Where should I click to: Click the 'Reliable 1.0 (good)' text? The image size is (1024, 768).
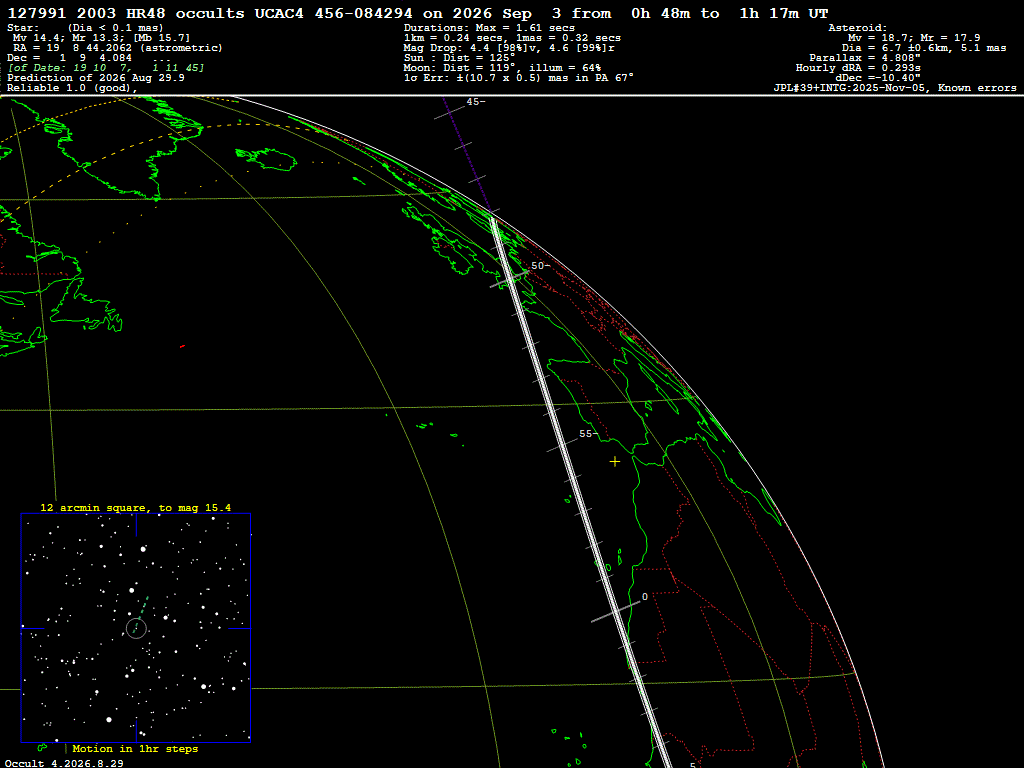[72, 88]
